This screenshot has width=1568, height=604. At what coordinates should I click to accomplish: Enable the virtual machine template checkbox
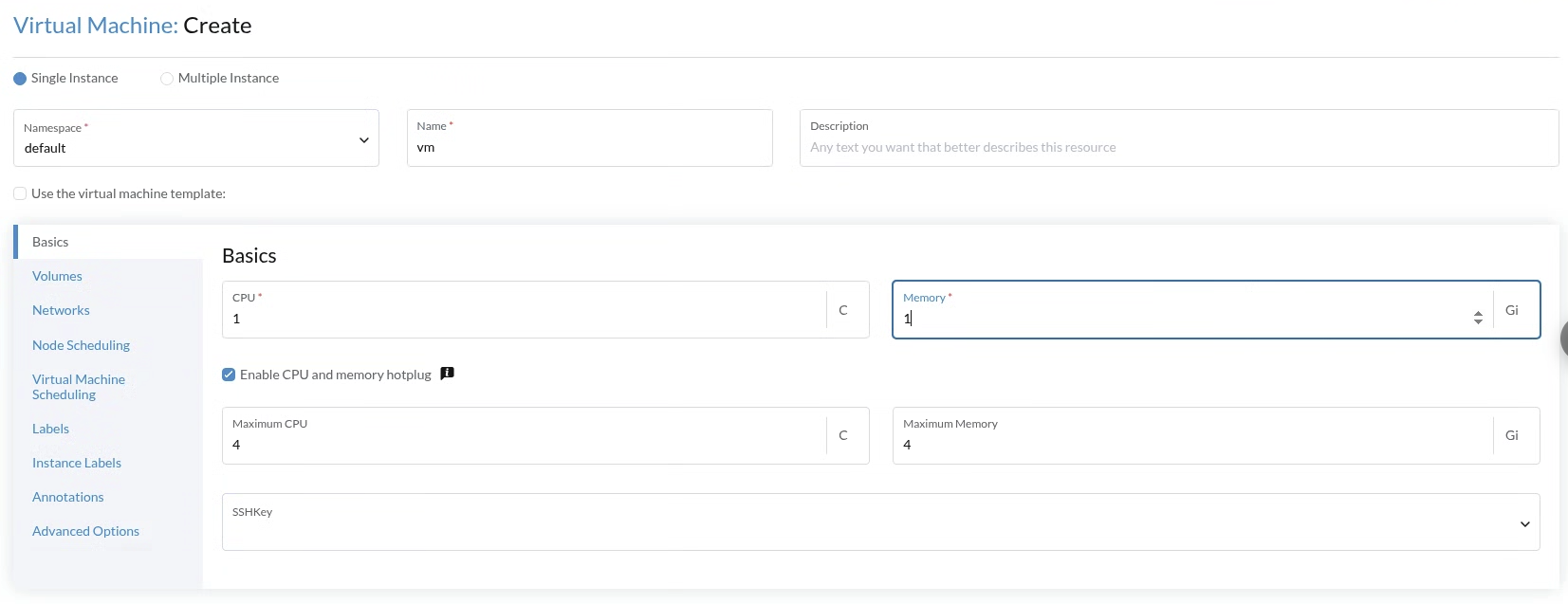(x=20, y=193)
